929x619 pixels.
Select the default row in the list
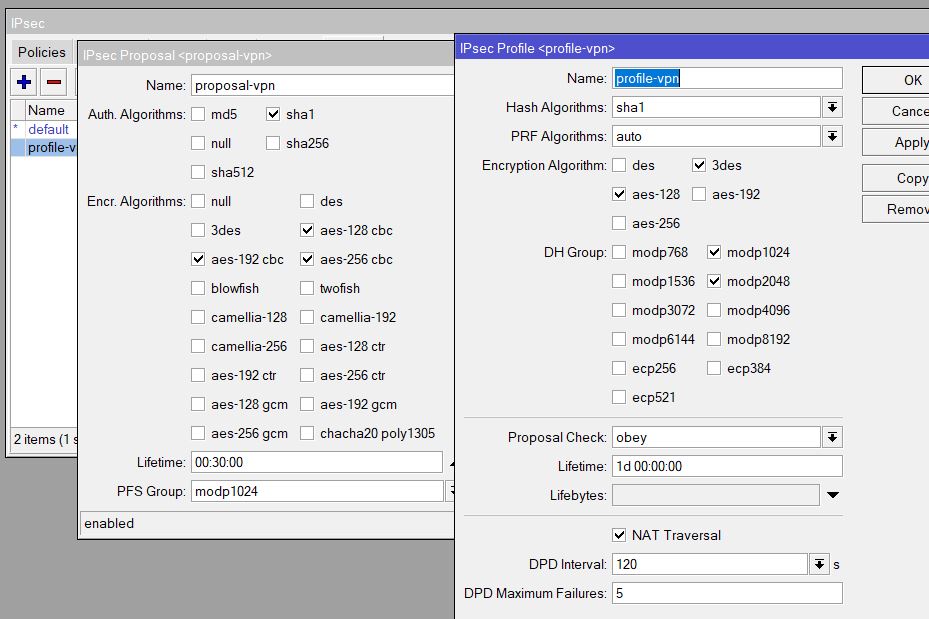click(x=48, y=129)
